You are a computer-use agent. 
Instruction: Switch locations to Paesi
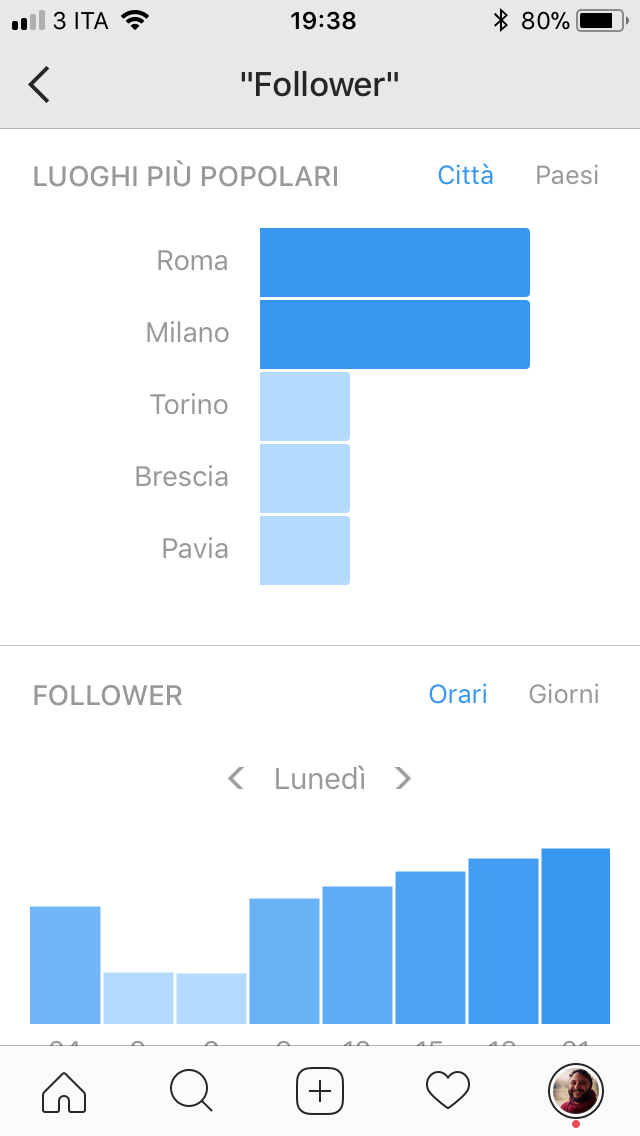click(567, 175)
